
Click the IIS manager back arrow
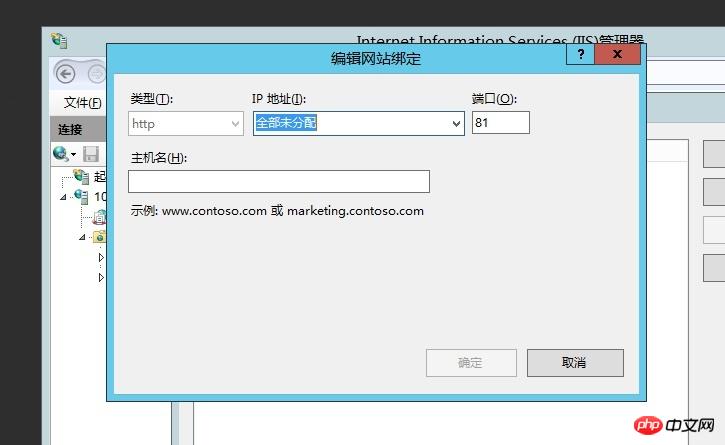[x=66, y=74]
